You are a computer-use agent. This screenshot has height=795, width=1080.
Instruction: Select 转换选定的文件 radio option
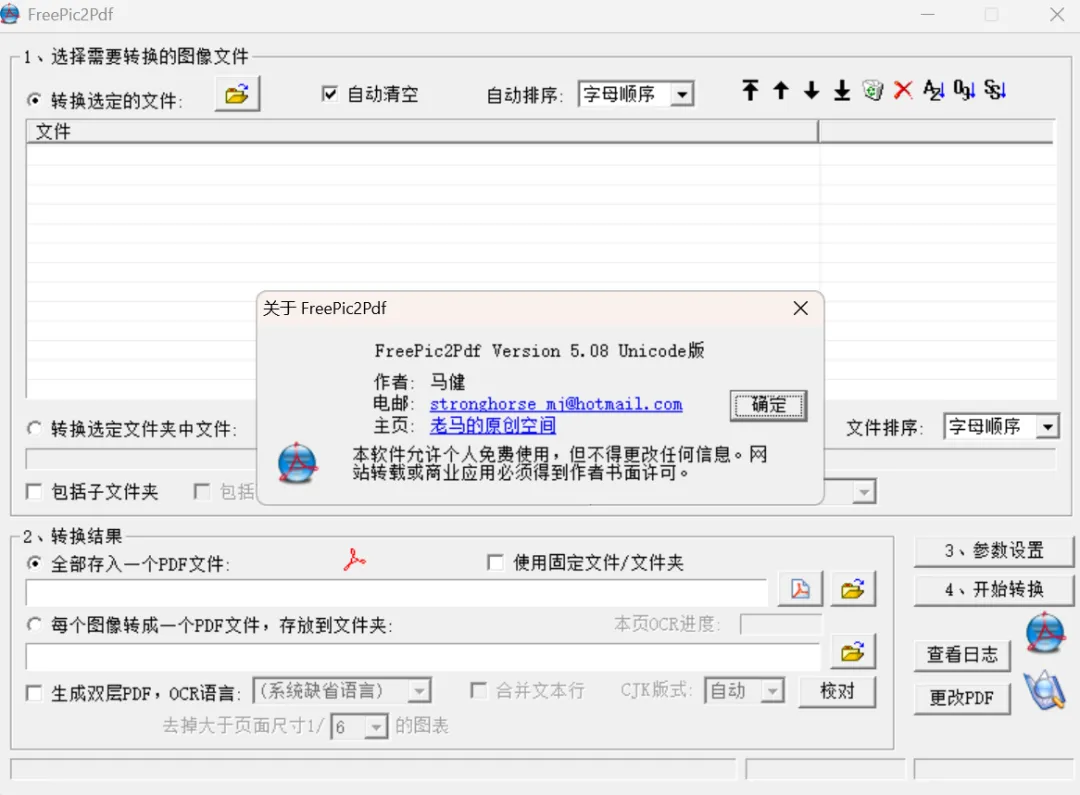coord(34,101)
